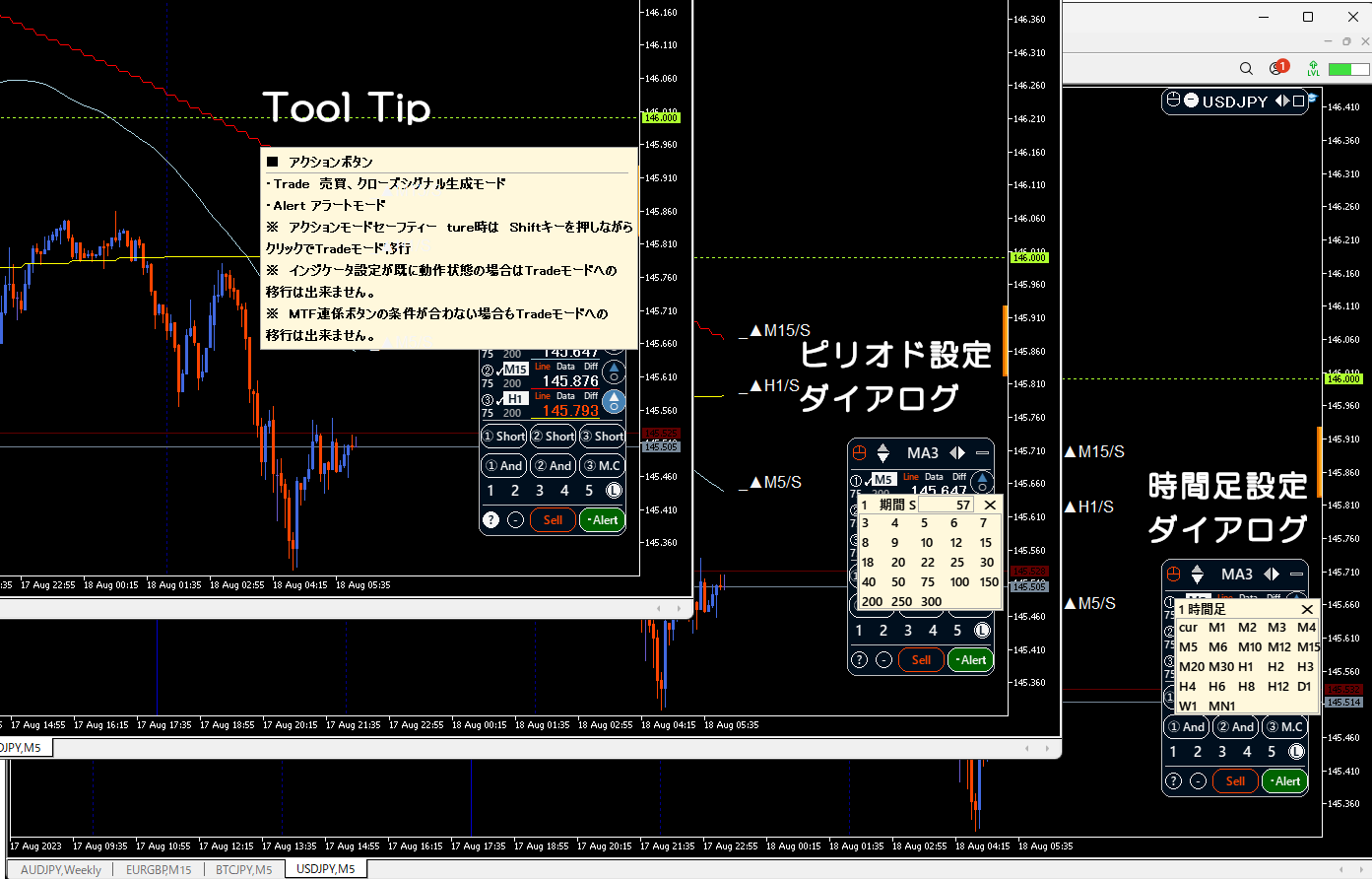1372x879 pixels.
Task: Click Alert on the 期間 dialog panel
Action: point(970,659)
